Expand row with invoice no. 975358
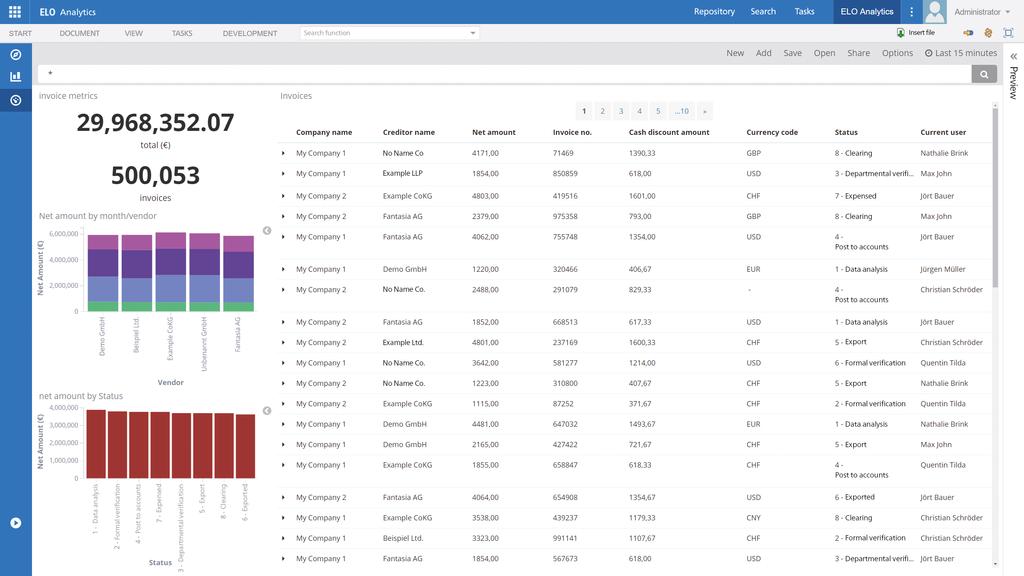Image resolution: width=1024 pixels, height=576 pixels. (283, 216)
